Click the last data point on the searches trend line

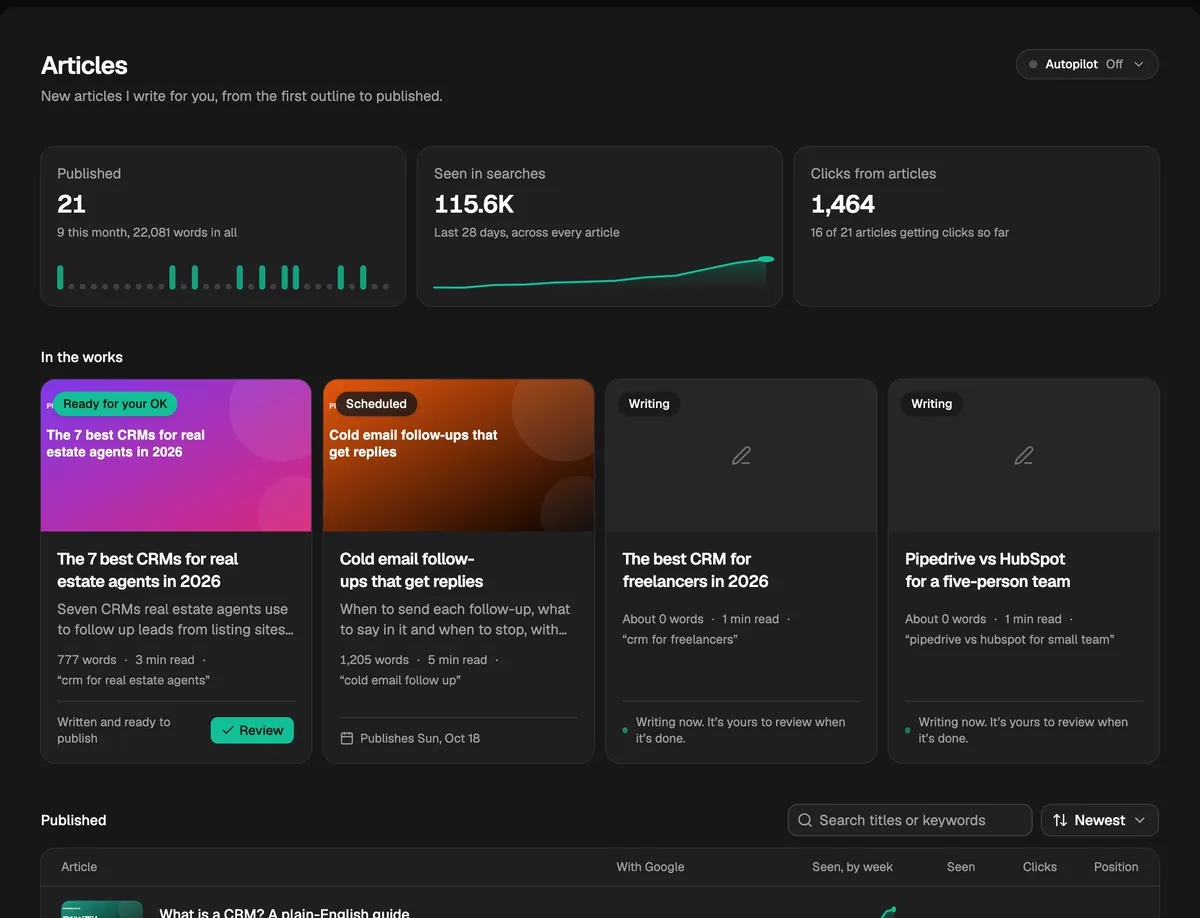click(x=766, y=259)
